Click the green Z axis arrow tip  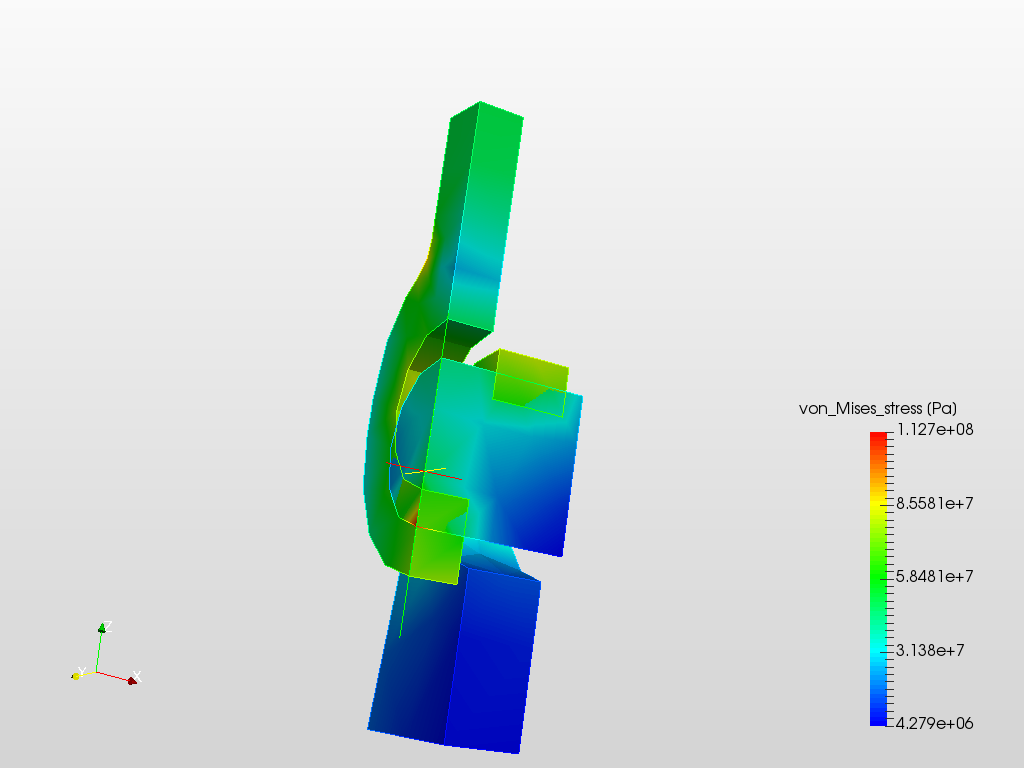pos(102,628)
